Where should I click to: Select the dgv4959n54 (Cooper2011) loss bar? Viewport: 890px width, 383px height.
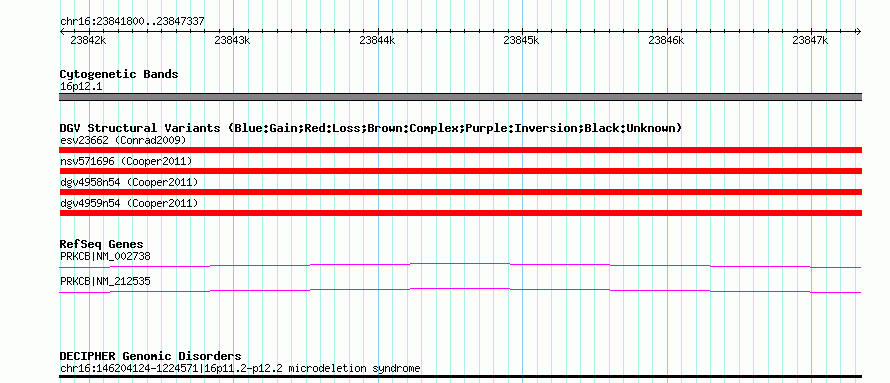(x=460, y=213)
